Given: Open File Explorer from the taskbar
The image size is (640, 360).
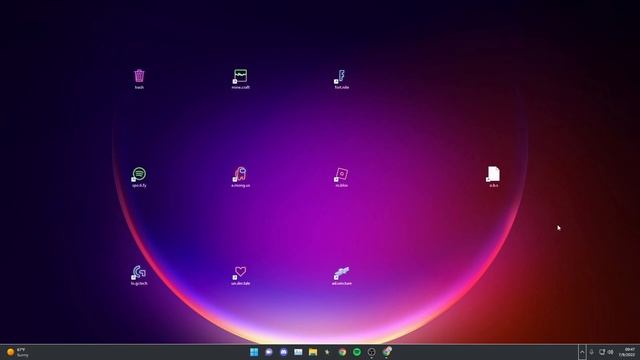Looking at the screenshot, I should [x=313, y=352].
